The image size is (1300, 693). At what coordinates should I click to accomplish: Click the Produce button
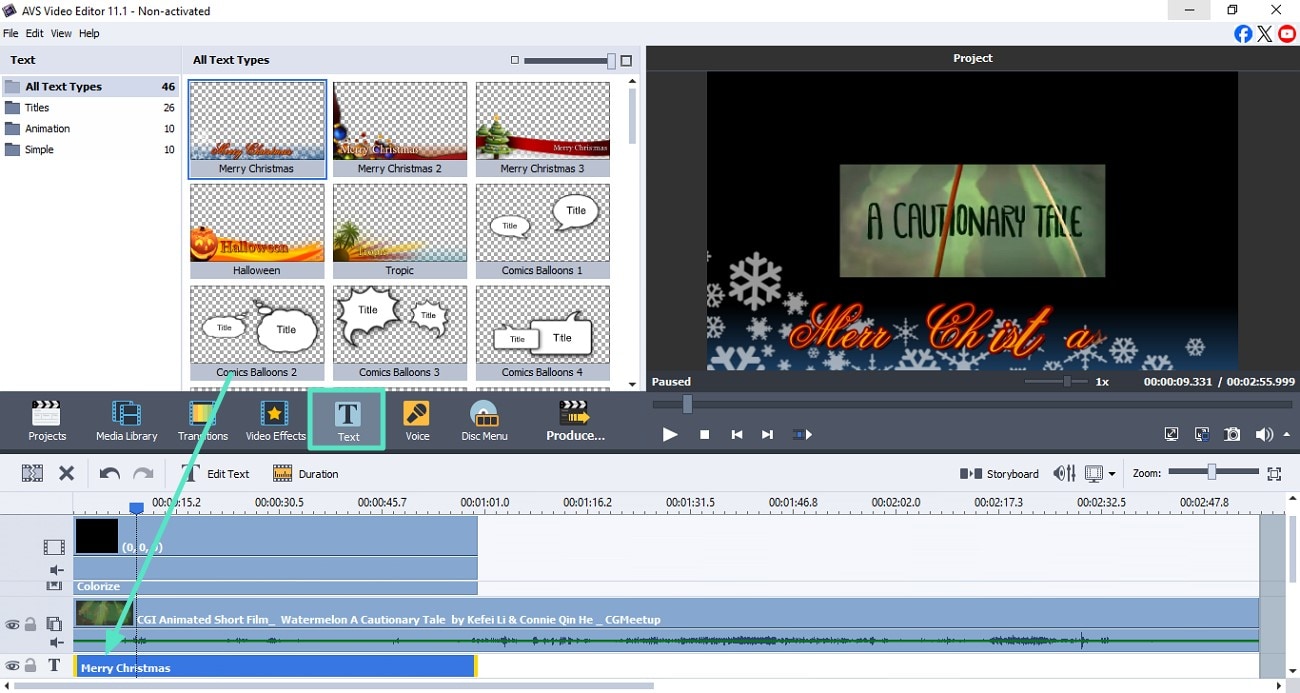click(x=575, y=421)
